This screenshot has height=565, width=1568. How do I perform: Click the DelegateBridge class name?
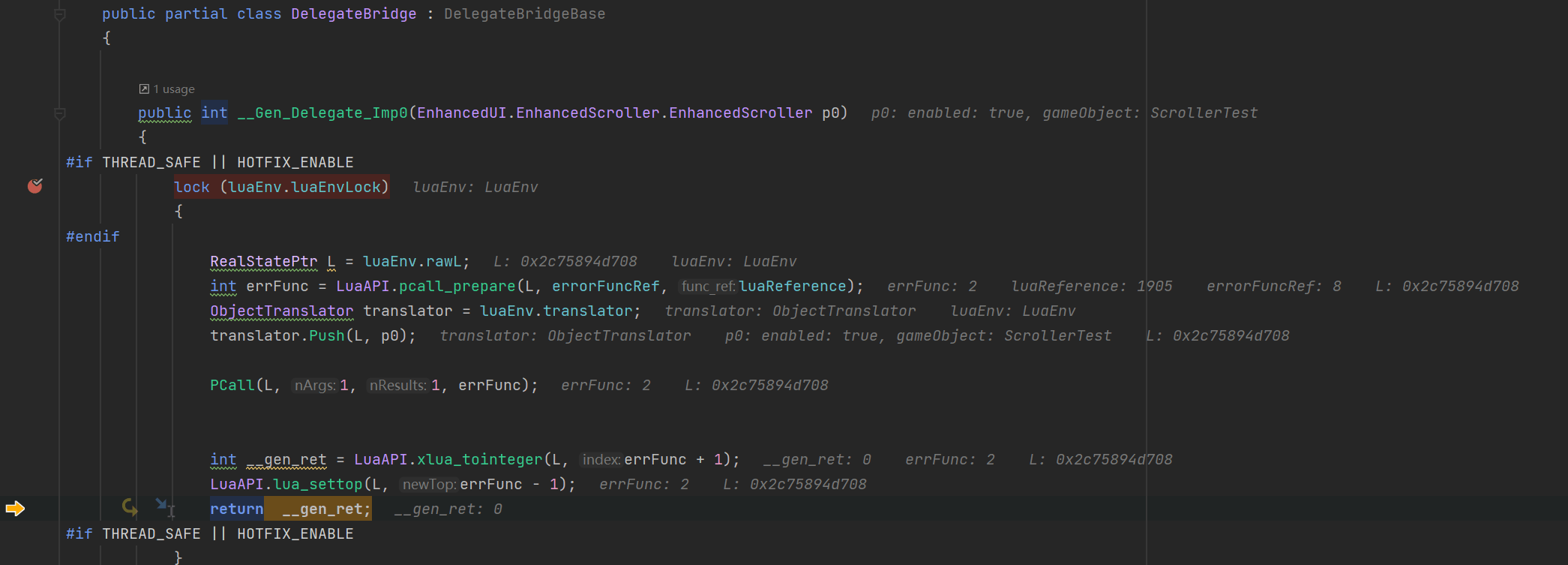354,14
